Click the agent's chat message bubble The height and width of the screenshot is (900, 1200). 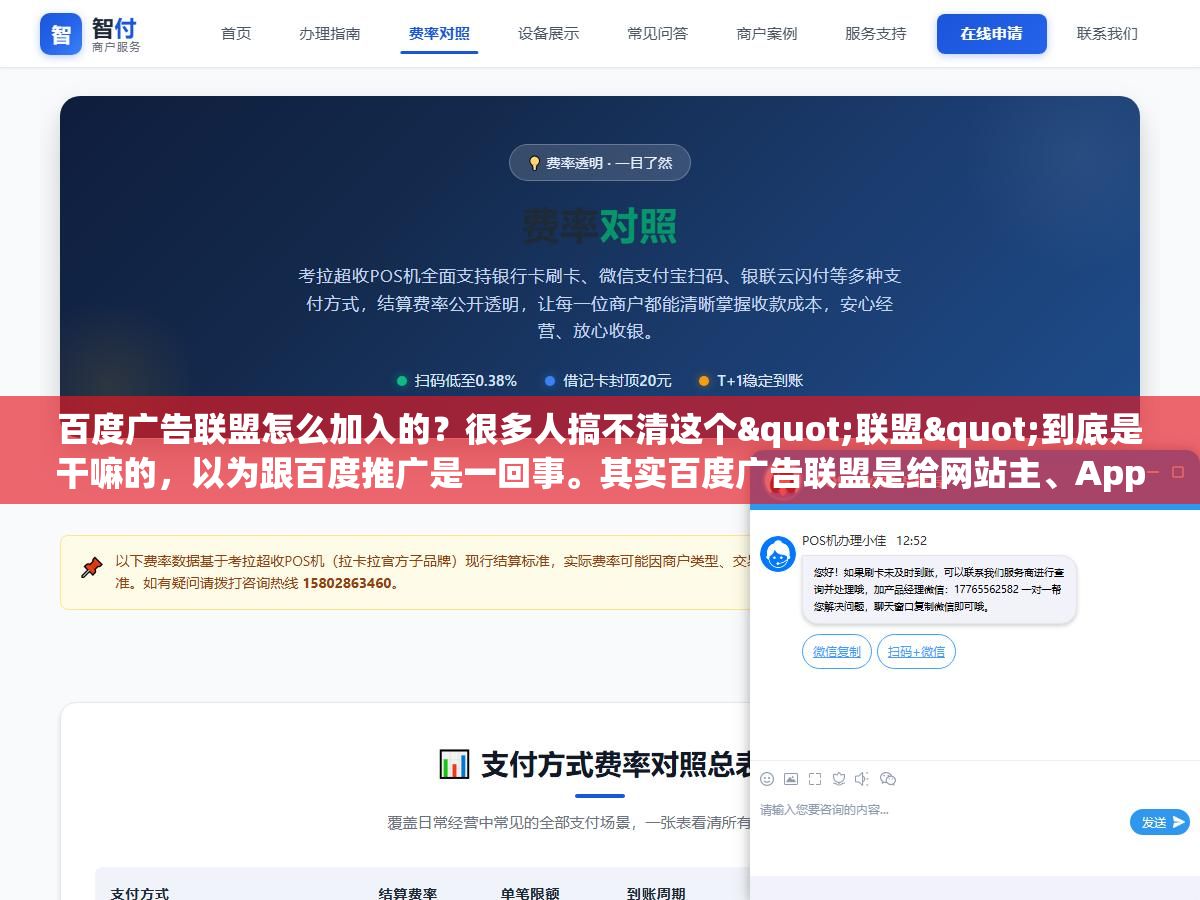click(939, 590)
